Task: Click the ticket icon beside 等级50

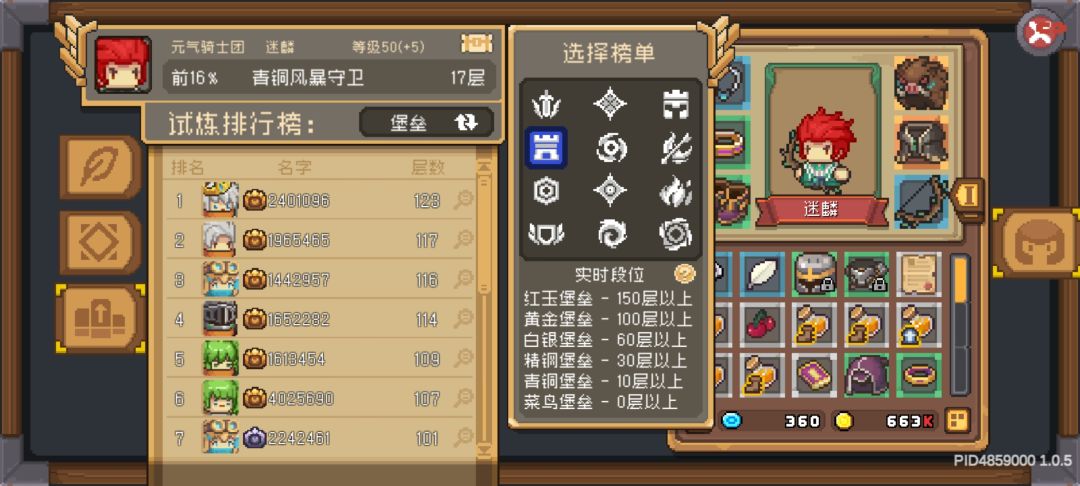Action: pos(477,45)
